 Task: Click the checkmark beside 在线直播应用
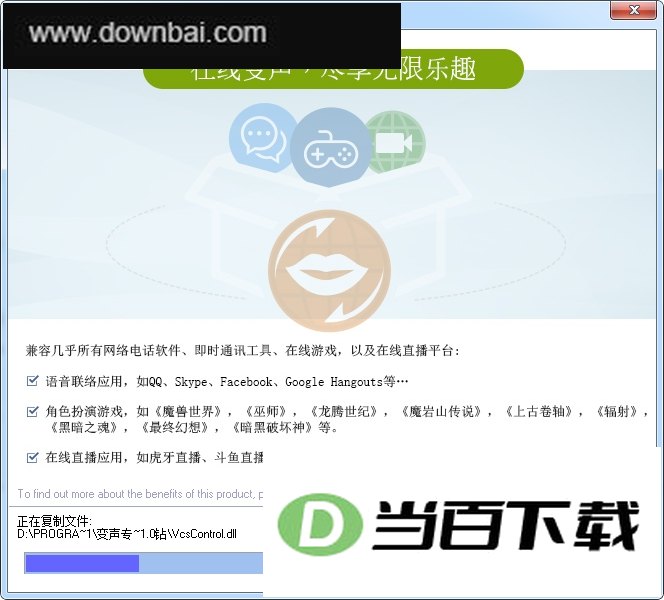[x=32, y=458]
